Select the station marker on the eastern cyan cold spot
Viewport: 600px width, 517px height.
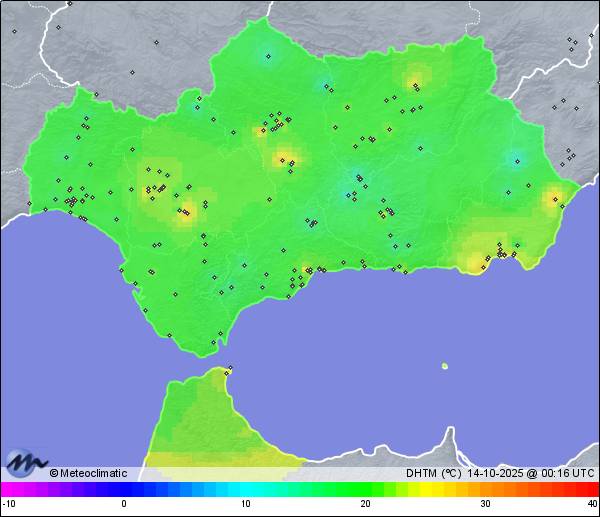[516, 160]
